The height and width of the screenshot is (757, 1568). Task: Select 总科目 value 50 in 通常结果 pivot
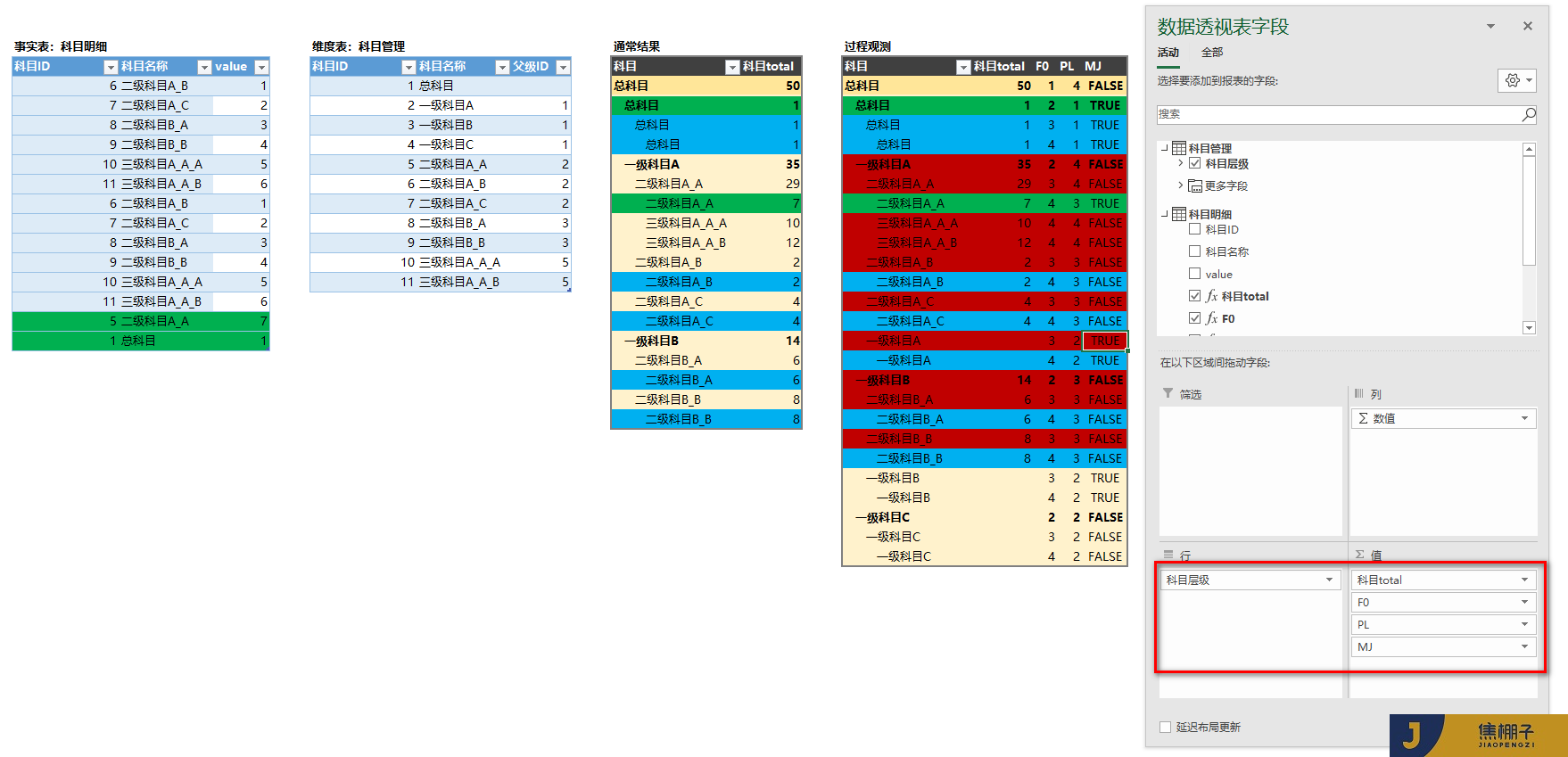(x=793, y=86)
